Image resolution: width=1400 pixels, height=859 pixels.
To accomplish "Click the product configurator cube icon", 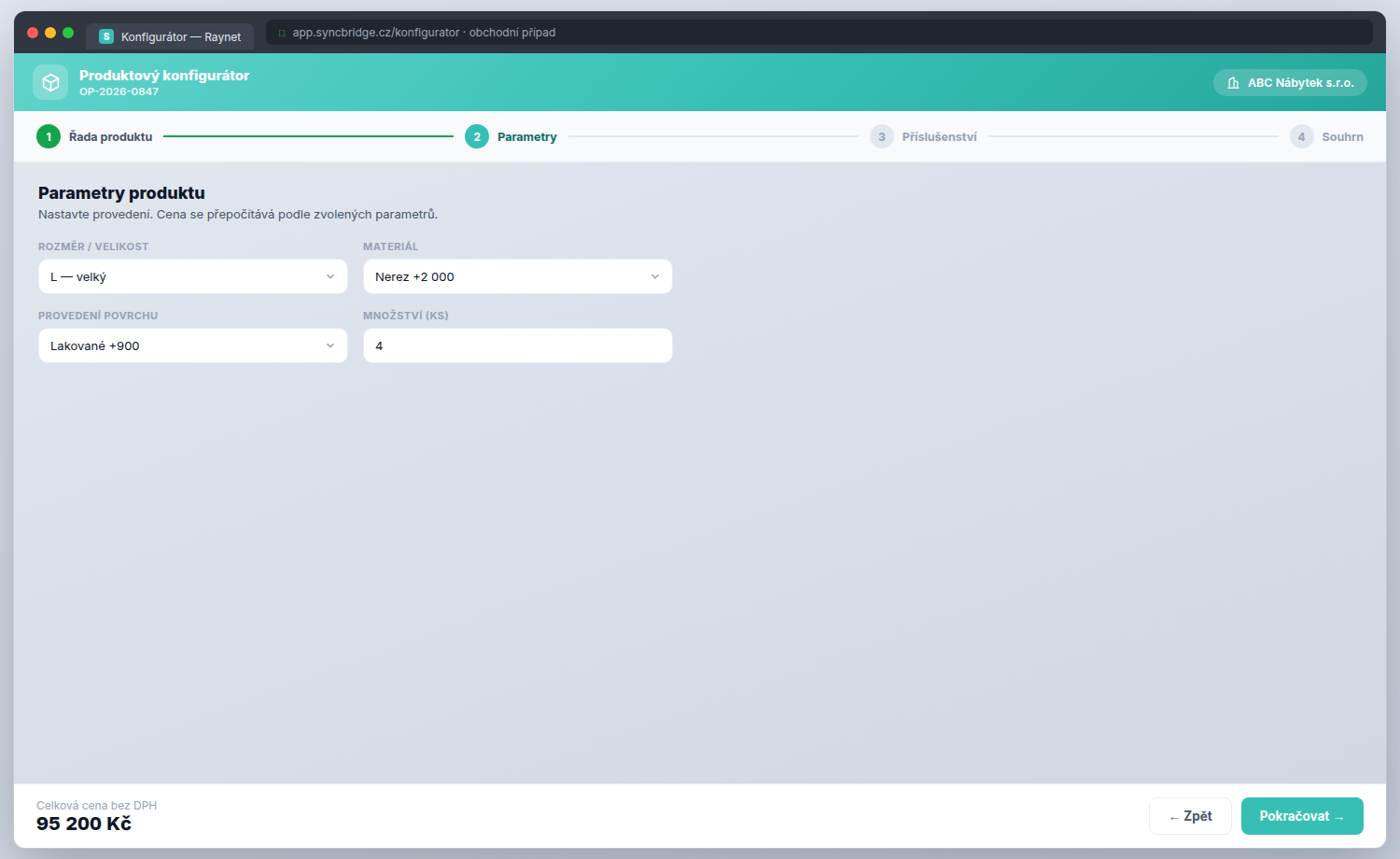I will point(50,82).
